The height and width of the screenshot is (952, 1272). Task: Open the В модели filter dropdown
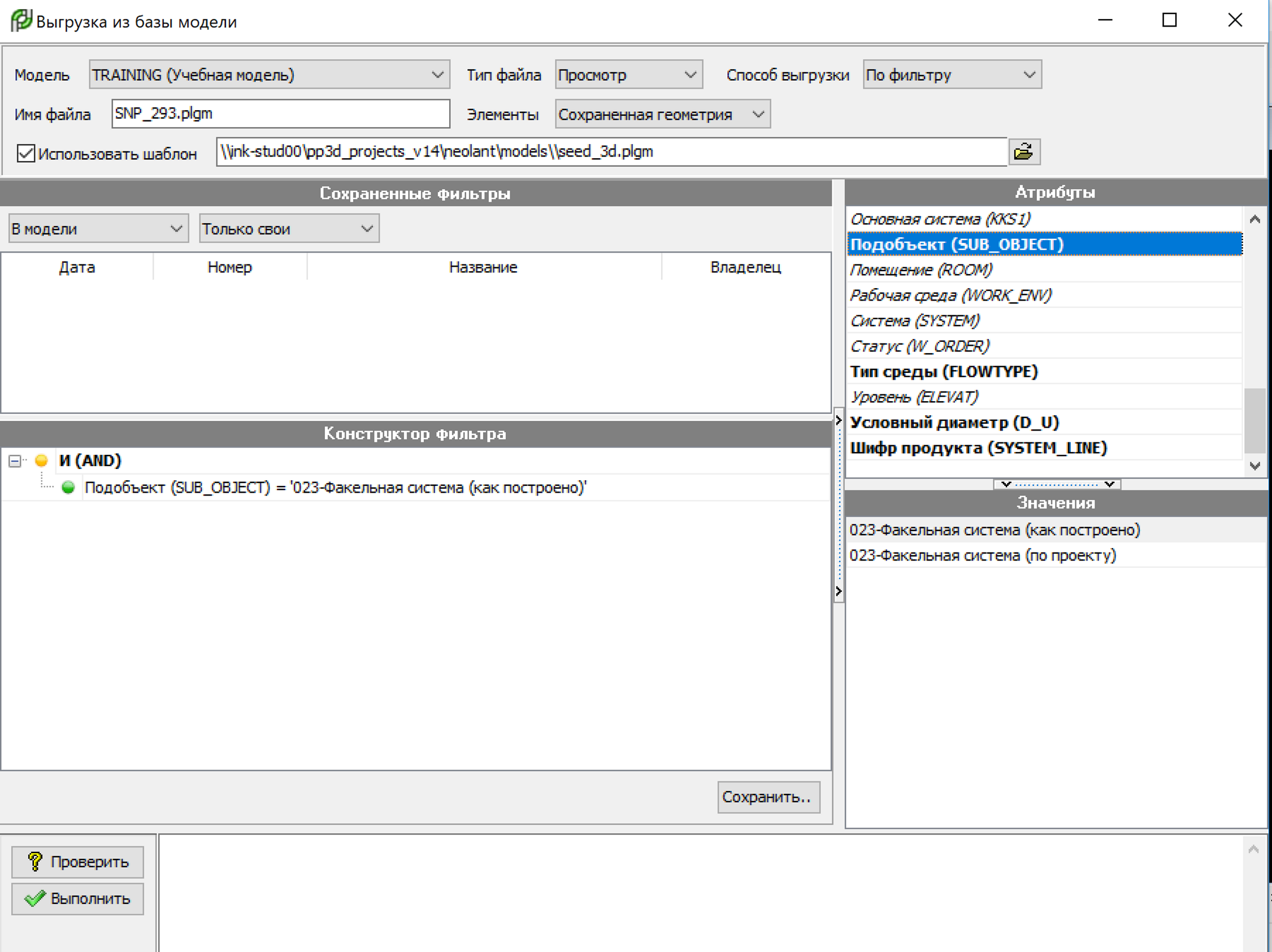point(98,229)
